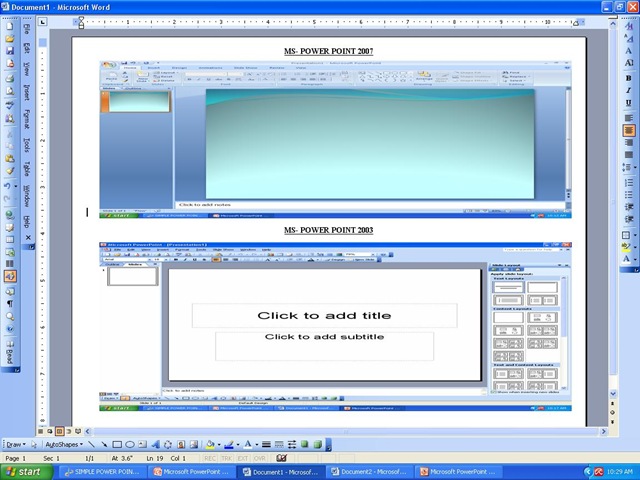Open Fill Color dropdown arrow
This screenshot has width=640, height=480.
[219, 444]
